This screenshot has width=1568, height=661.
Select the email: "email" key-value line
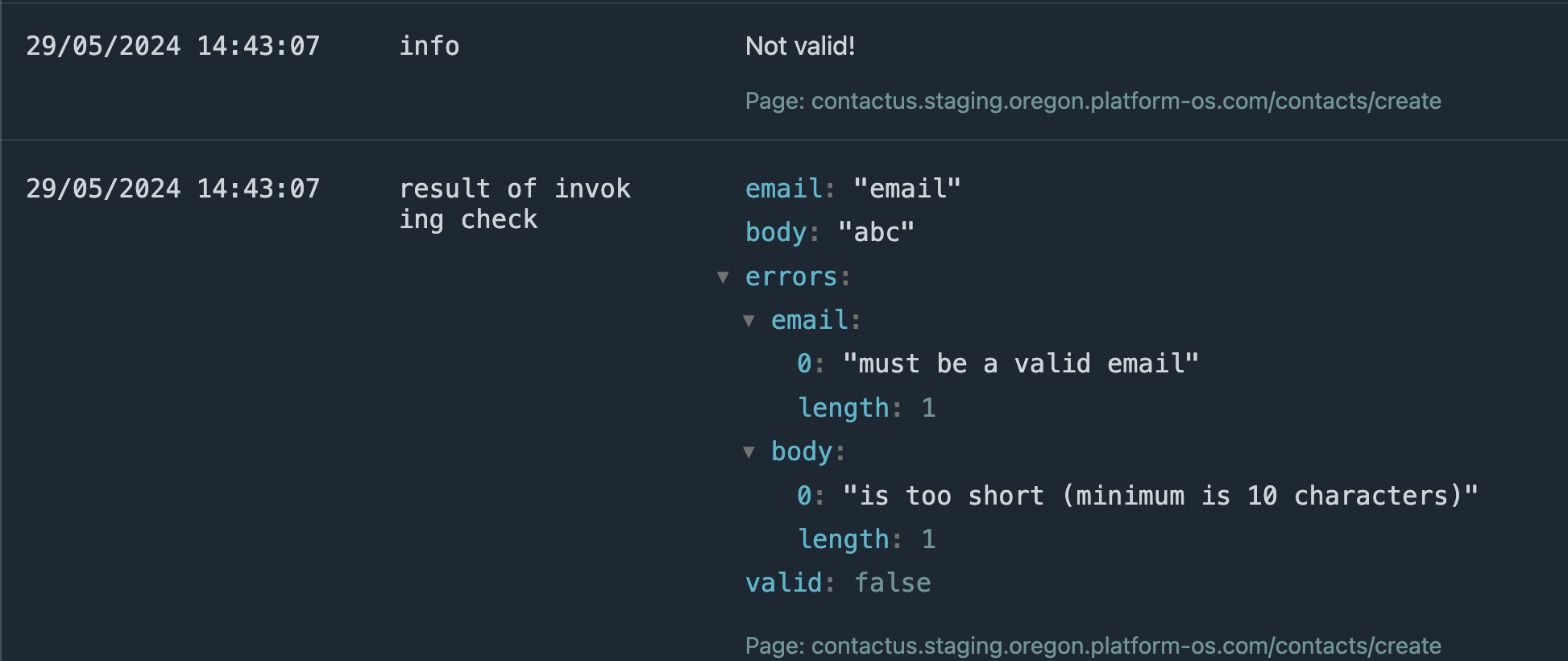pos(852,188)
